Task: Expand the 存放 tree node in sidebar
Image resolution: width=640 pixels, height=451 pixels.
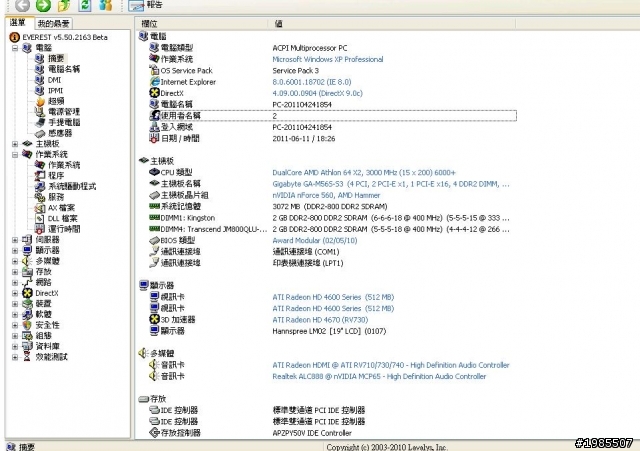Action: [15, 271]
